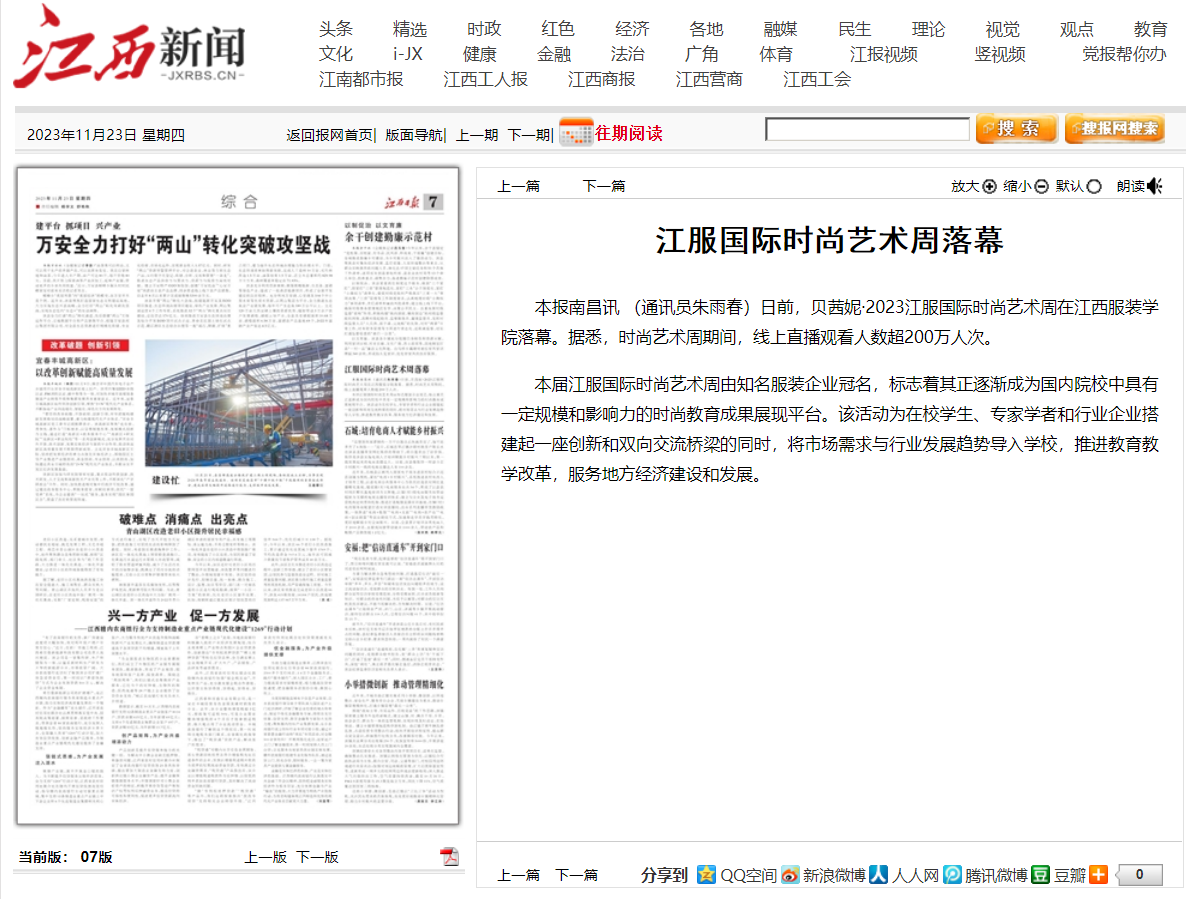Click the read-aloud speaker icon
This screenshot has width=1188, height=899.
(1155, 186)
